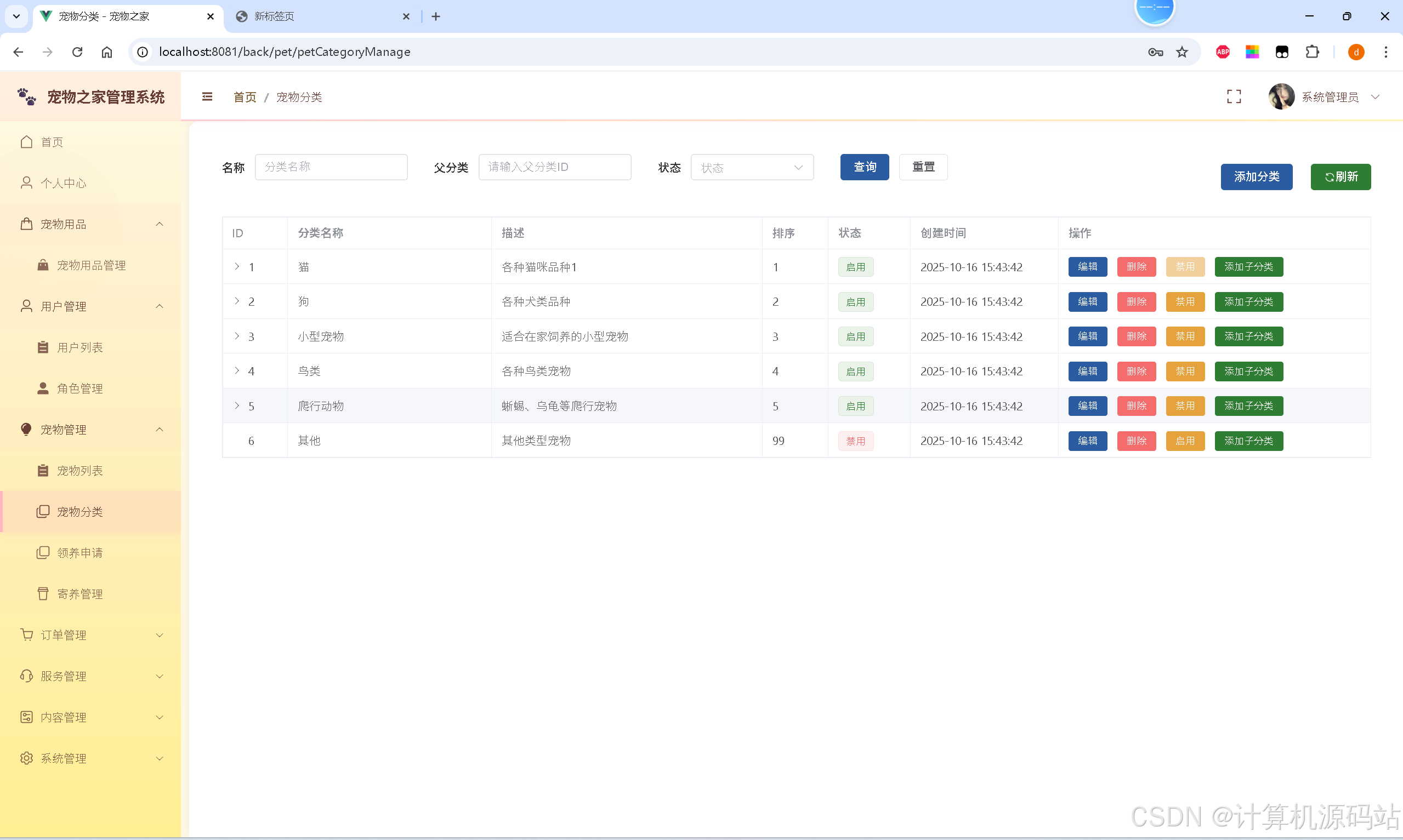Enable the 其他 category via 启用
The width and height of the screenshot is (1403, 840).
1185,441
